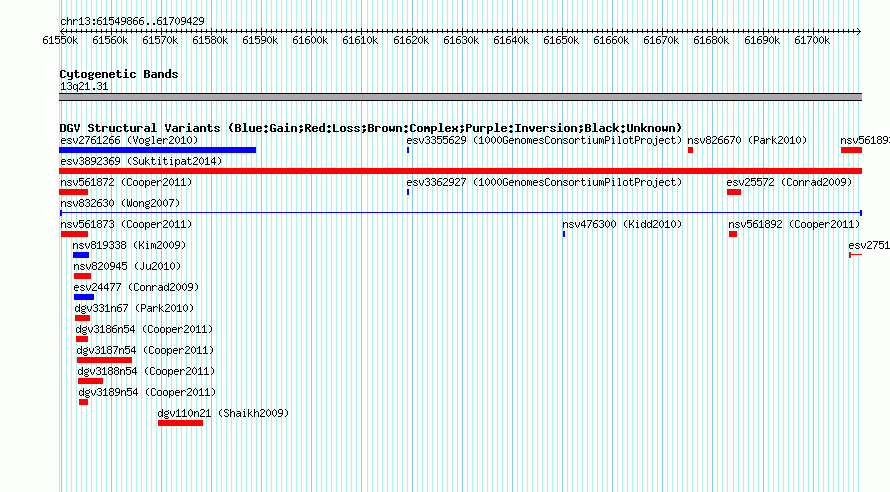Image resolution: width=890 pixels, height=492 pixels.
Task: Click the red bar under nsv561872
Action: [x=74, y=192]
